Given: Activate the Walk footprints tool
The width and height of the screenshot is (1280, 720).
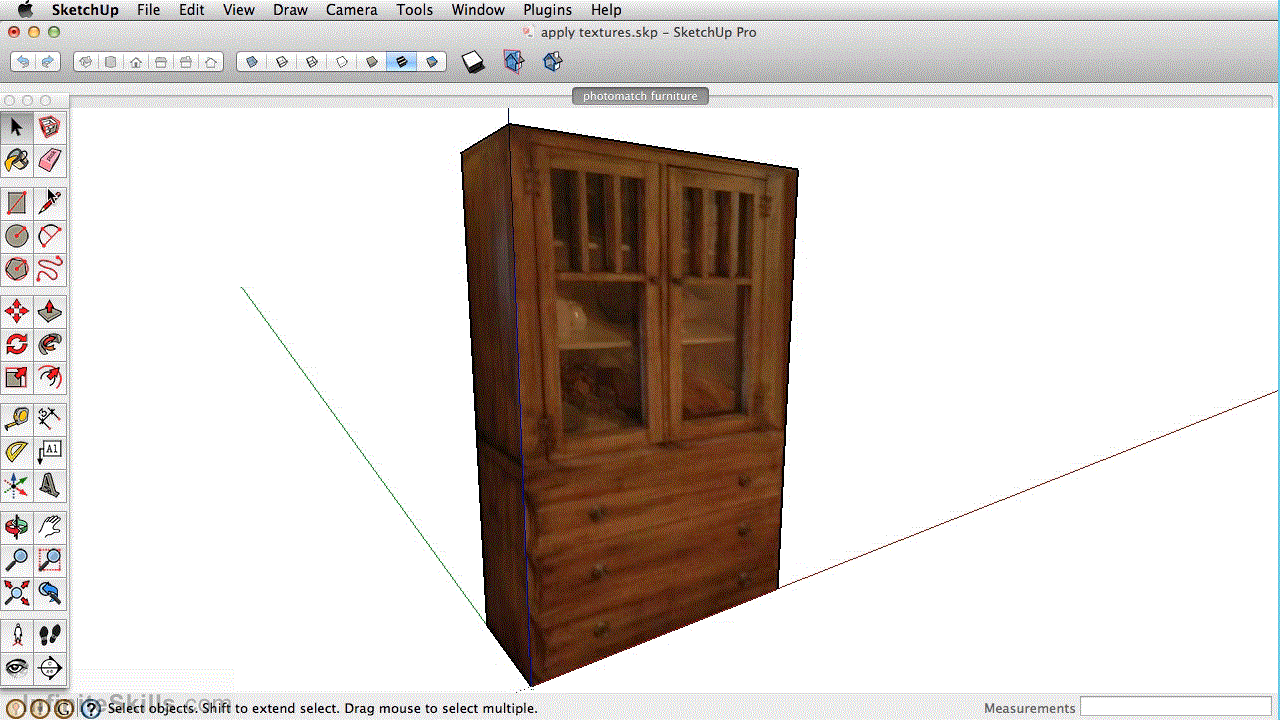Looking at the screenshot, I should [x=50, y=635].
